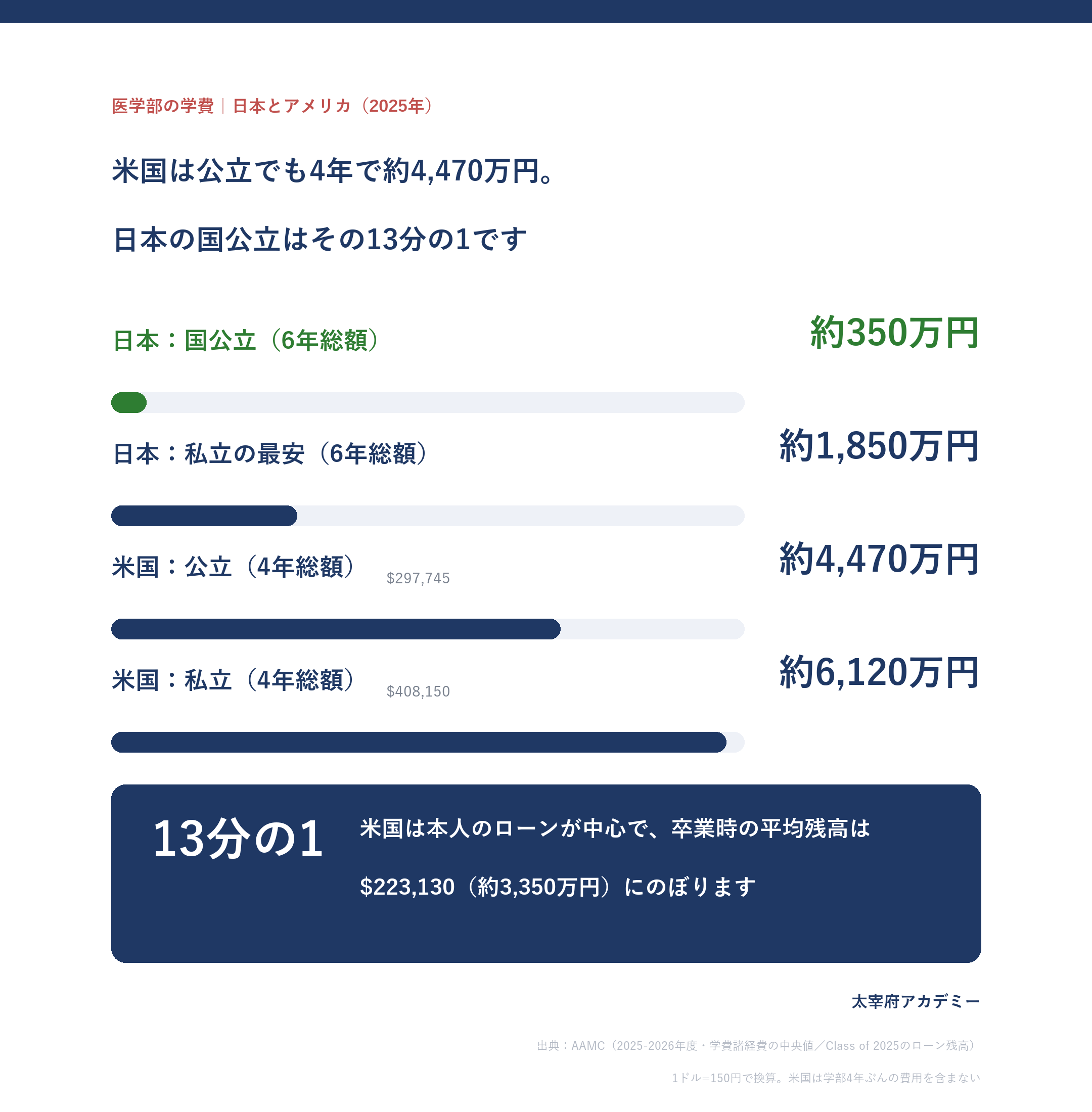Click the $297,745 dollar figure
The height and width of the screenshot is (1112, 1092).
[418, 578]
